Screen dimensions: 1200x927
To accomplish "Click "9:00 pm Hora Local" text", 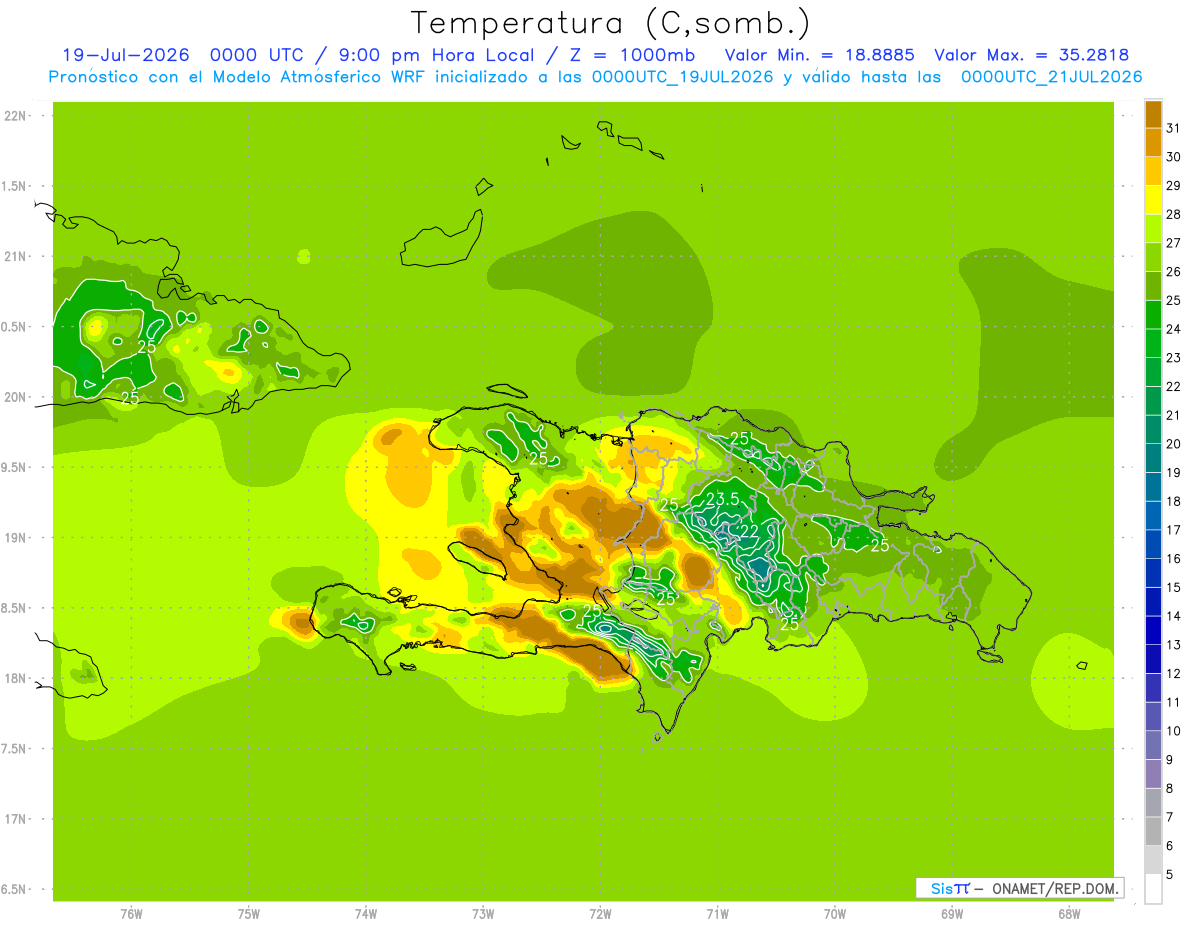I will (x=436, y=55).
